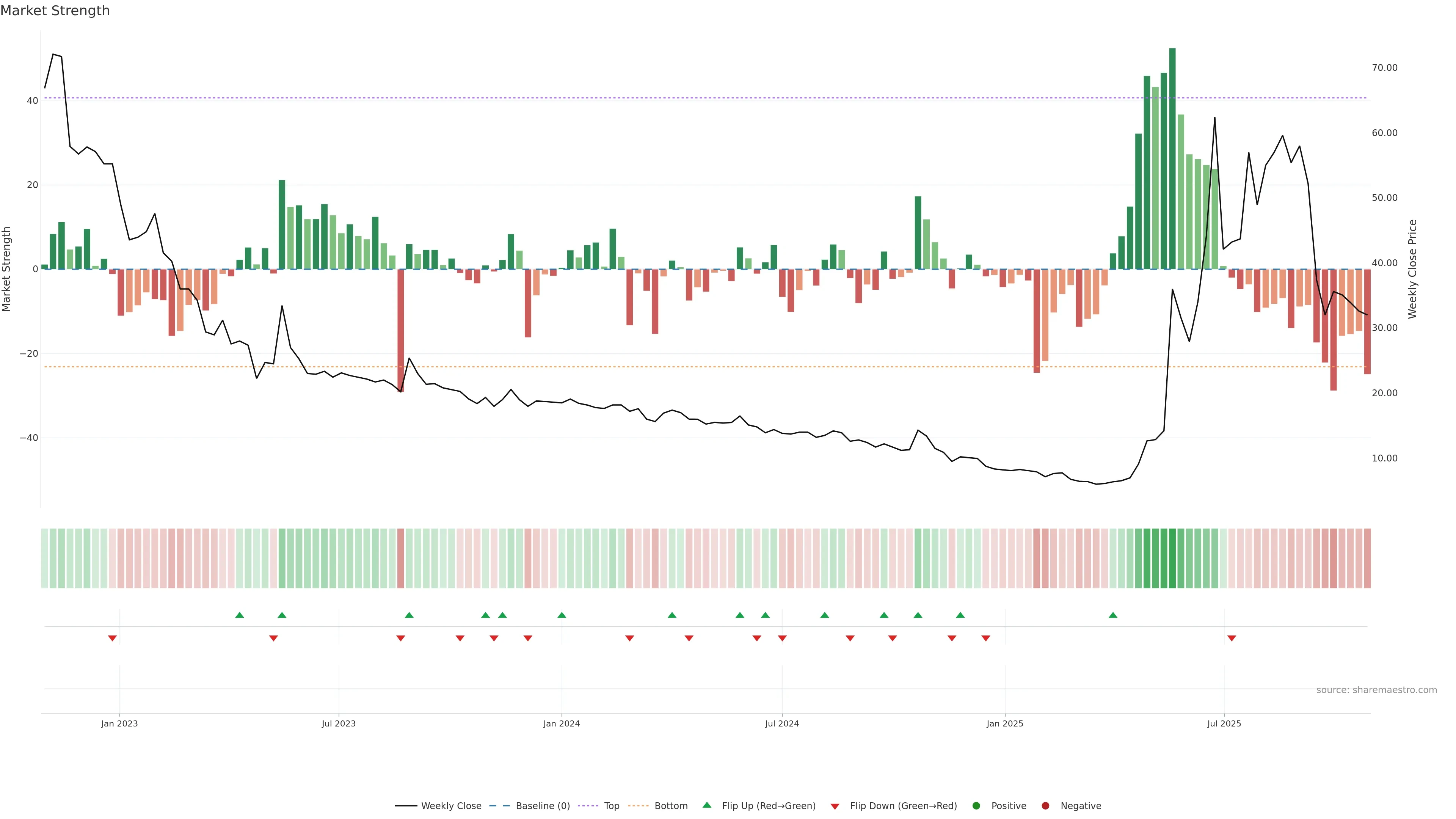
Task: Click the red flip-down marker after Jul 2025
Action: [x=1232, y=638]
